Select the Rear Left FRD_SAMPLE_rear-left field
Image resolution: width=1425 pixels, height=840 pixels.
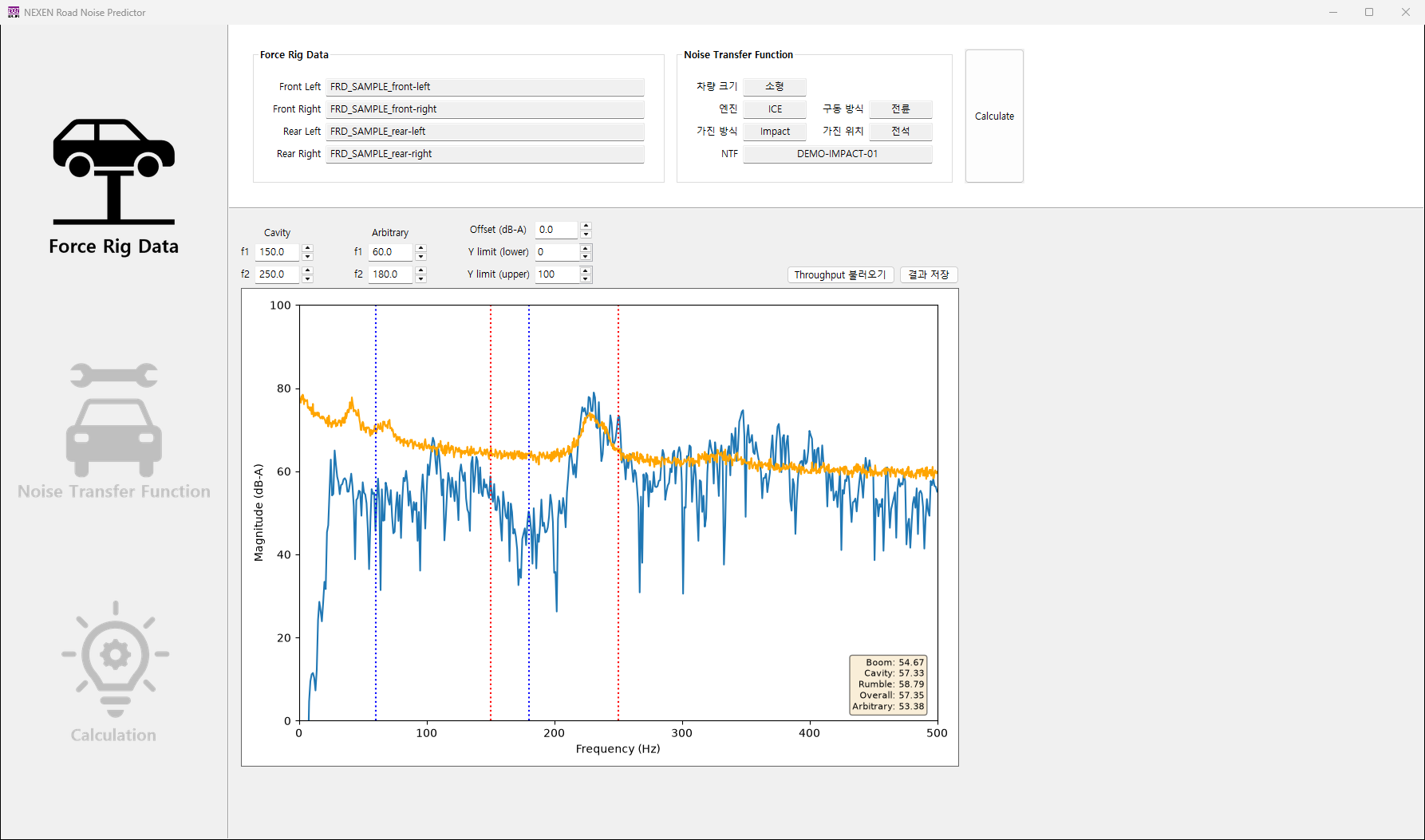coord(485,132)
